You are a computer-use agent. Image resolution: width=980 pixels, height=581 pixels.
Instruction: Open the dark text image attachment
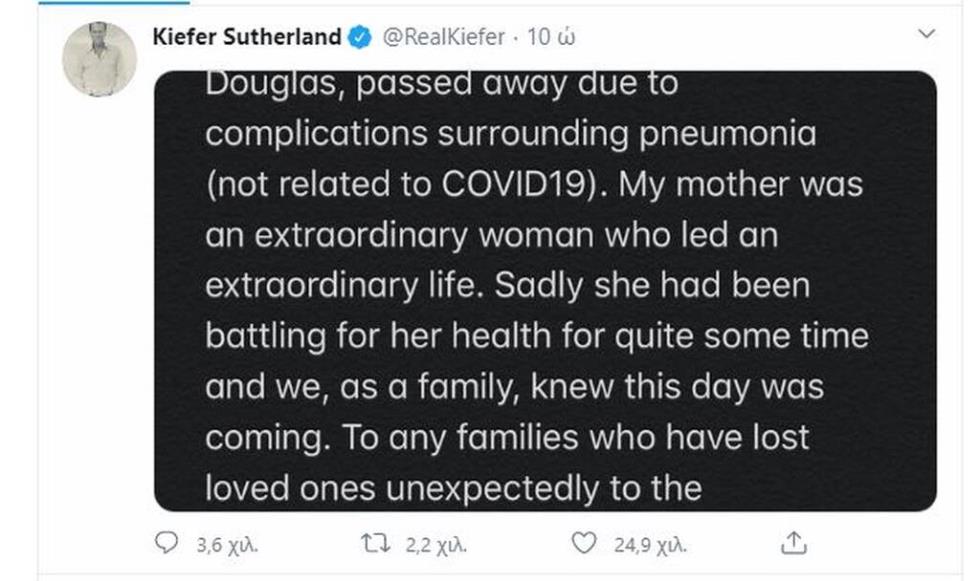[x=545, y=290]
